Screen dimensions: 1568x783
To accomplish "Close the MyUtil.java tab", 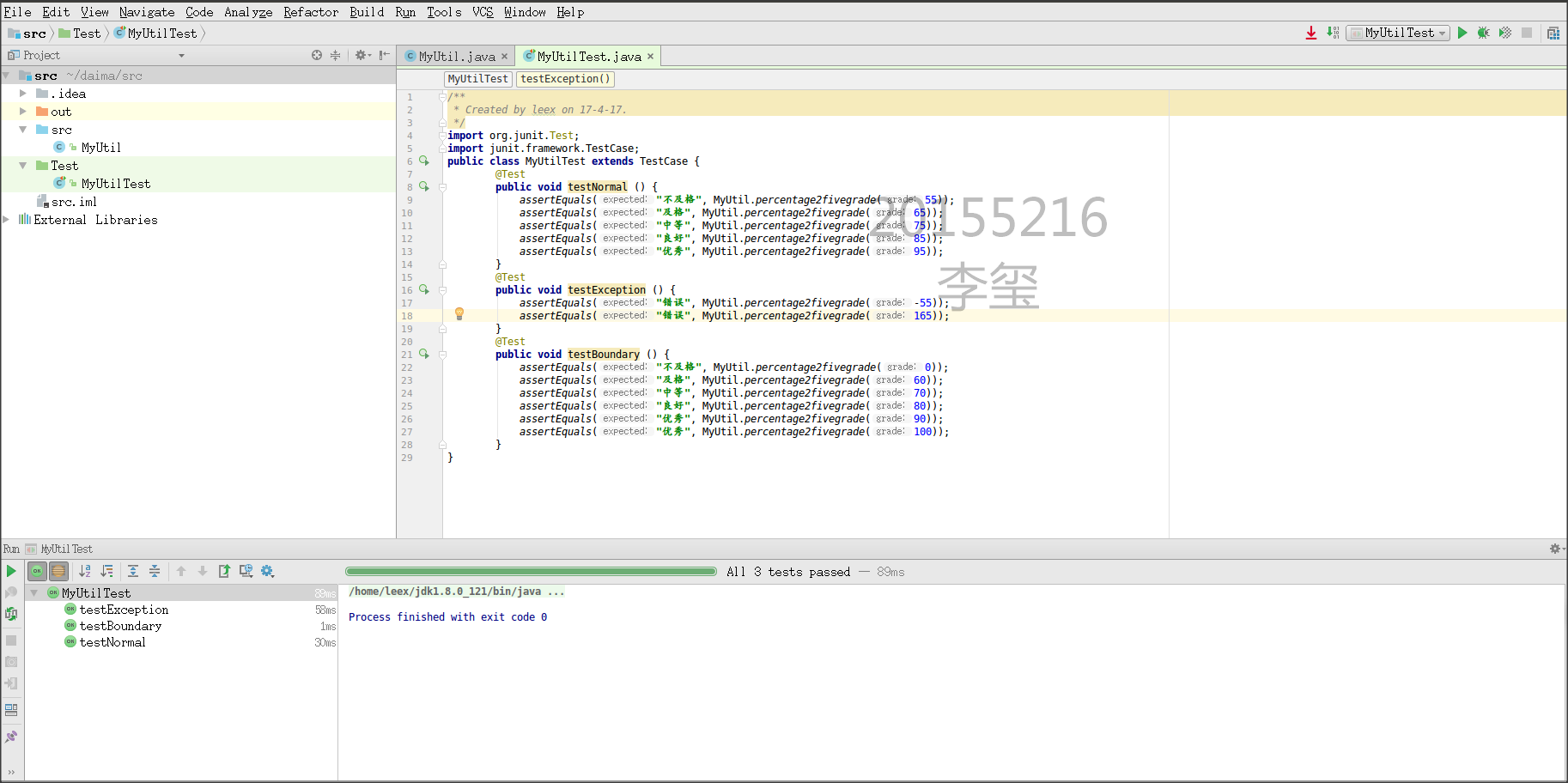I will (x=505, y=57).
